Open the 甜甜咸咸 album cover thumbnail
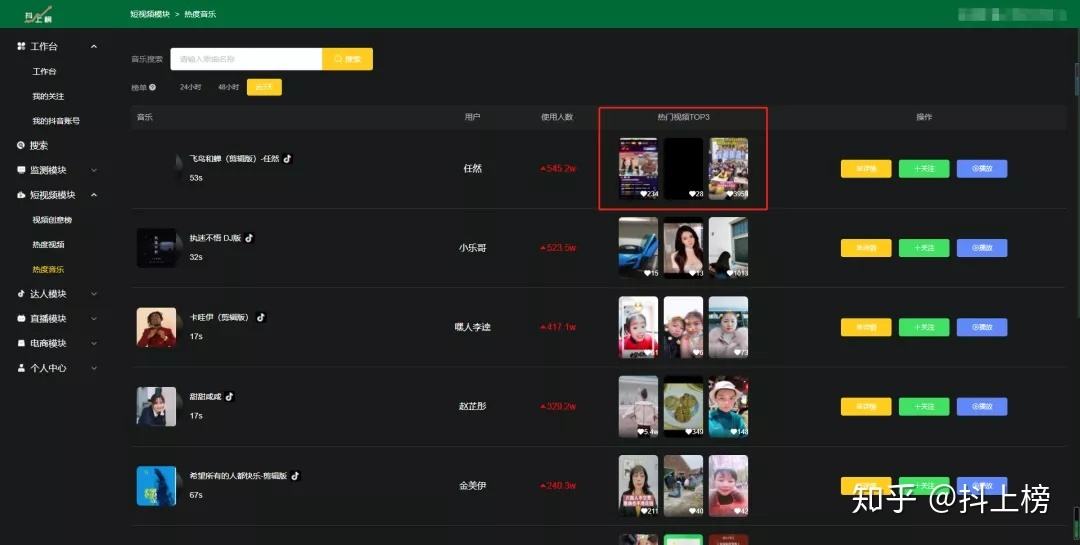This screenshot has width=1080, height=545. [x=156, y=407]
